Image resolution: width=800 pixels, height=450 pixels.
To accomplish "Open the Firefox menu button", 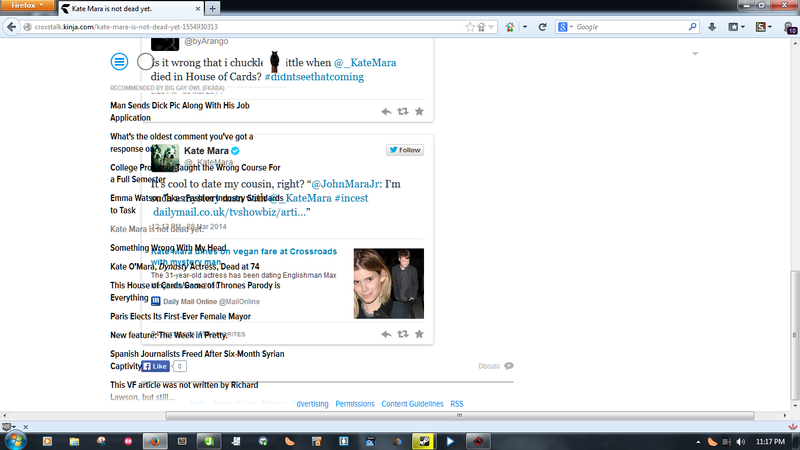I will (28, 5).
